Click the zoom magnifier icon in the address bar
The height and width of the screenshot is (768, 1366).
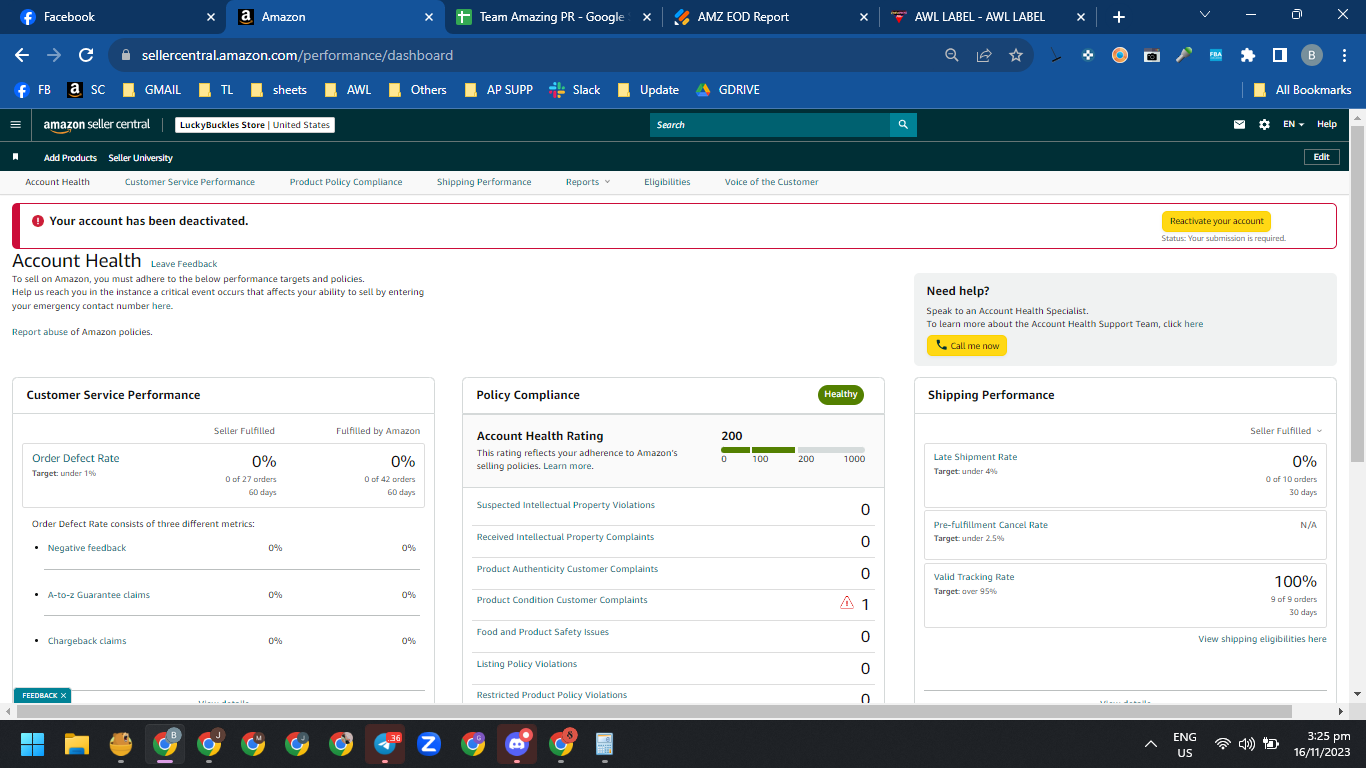[952, 55]
